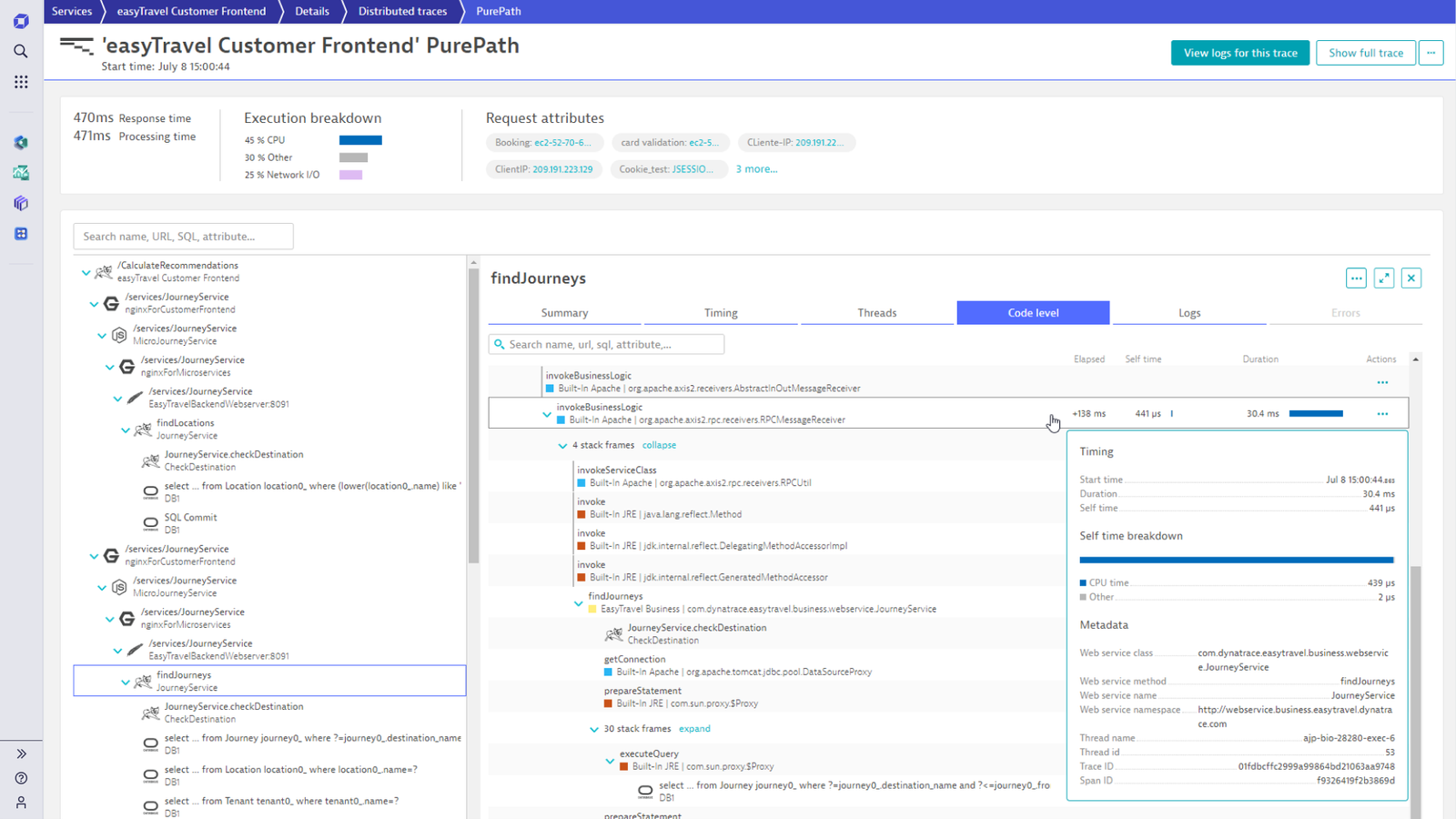Click database icon for select from Tenant query
Viewport: 1456px width, 819px height.
click(150, 807)
